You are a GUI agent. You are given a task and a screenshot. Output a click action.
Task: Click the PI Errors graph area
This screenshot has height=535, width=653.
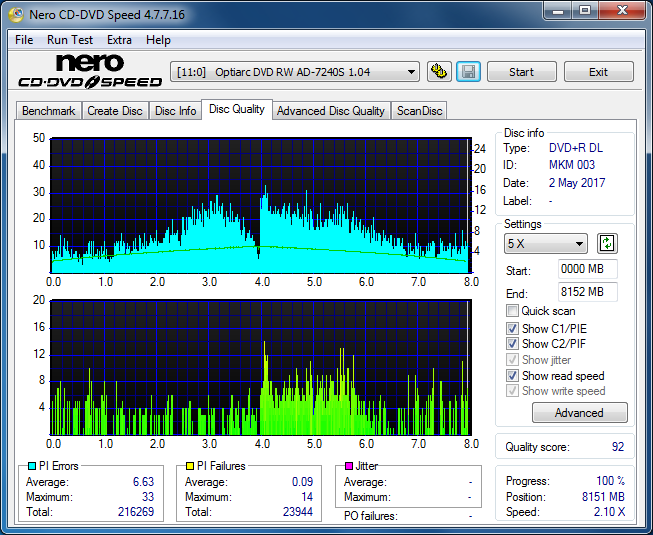click(x=261, y=206)
